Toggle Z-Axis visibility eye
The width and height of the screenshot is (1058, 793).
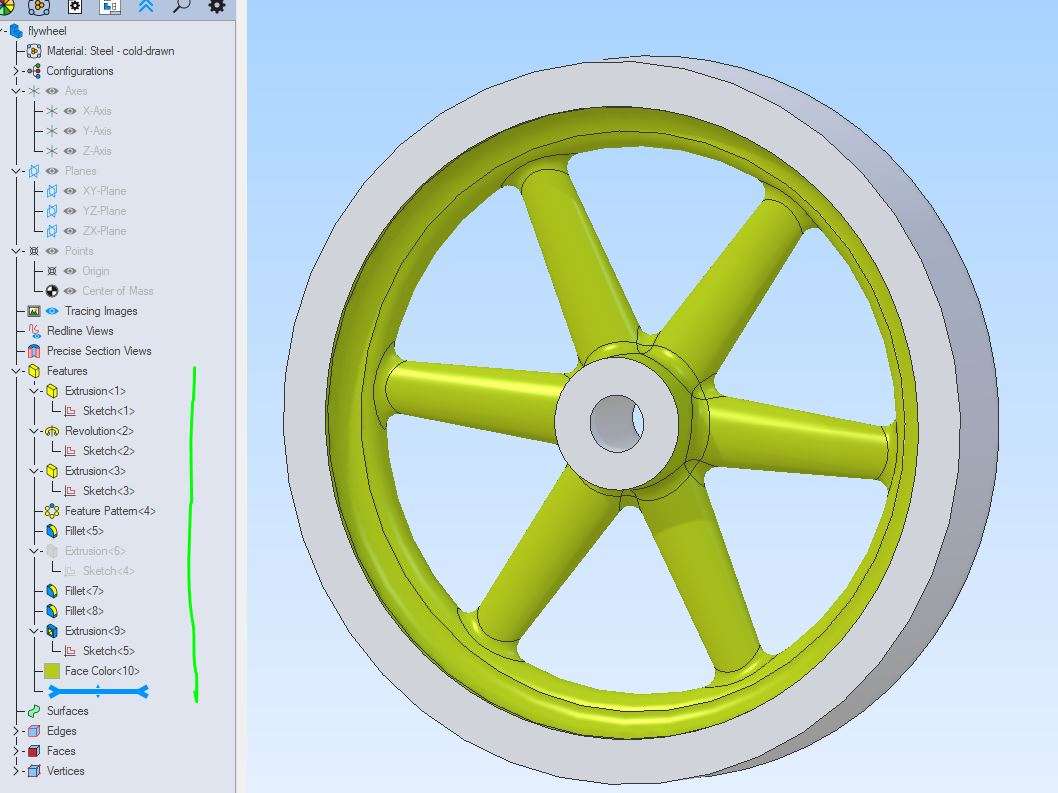pos(70,151)
